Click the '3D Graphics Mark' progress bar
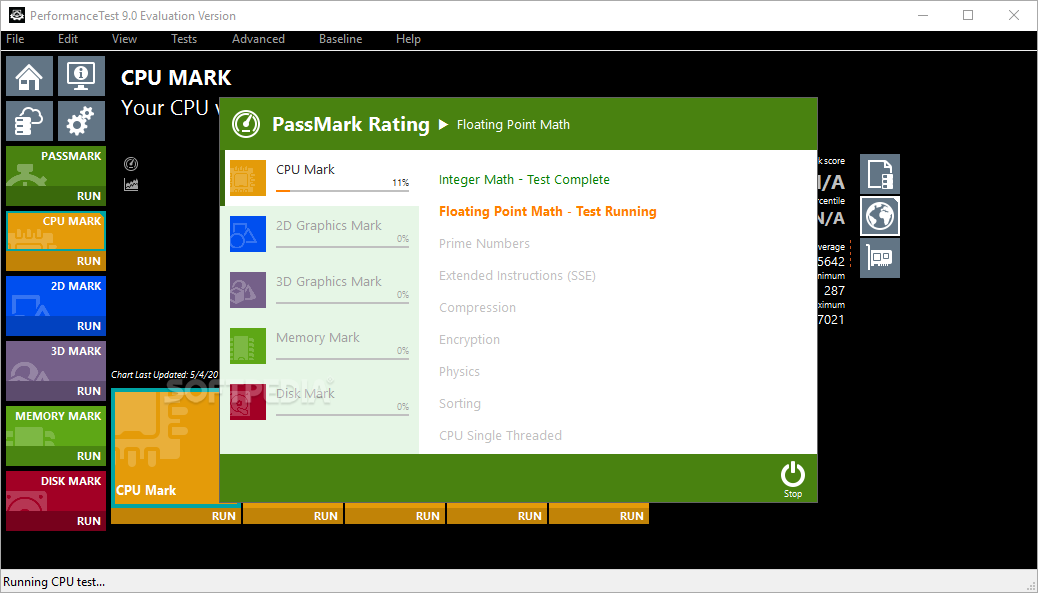The image size is (1038, 593). (342, 302)
